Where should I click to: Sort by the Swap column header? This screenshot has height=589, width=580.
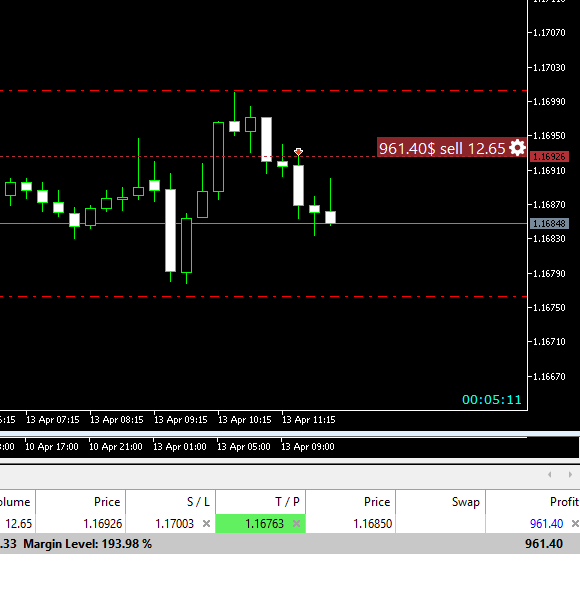coord(440,502)
